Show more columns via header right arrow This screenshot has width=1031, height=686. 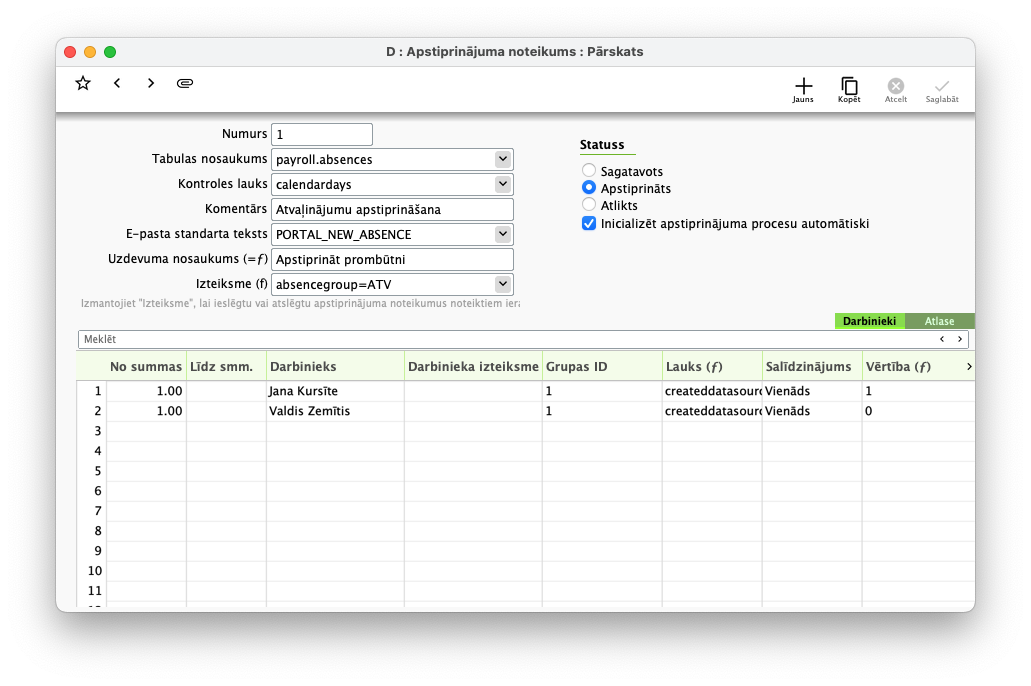pyautogui.click(x=969, y=366)
